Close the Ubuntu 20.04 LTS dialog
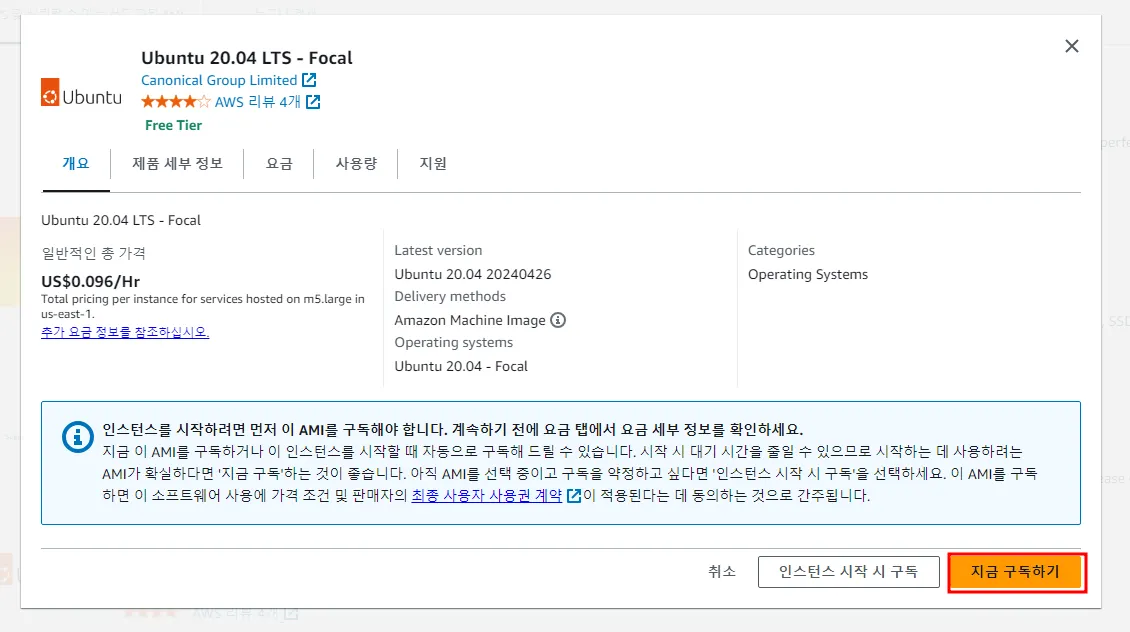The image size is (1130, 632). (x=1072, y=46)
